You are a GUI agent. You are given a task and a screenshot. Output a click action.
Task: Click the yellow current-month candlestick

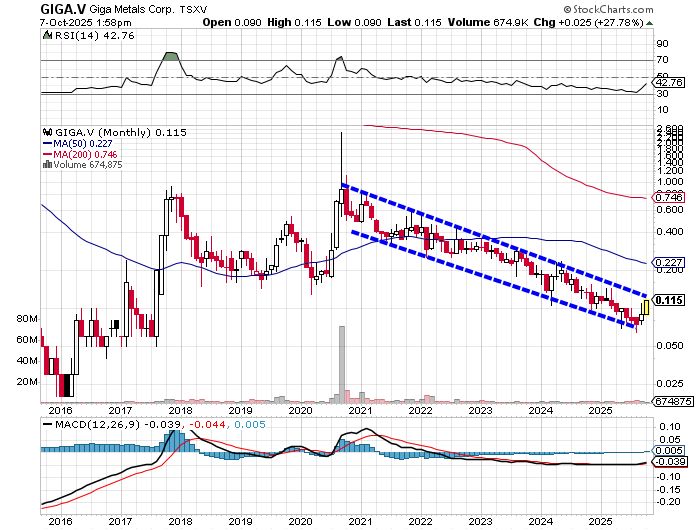pos(646,307)
